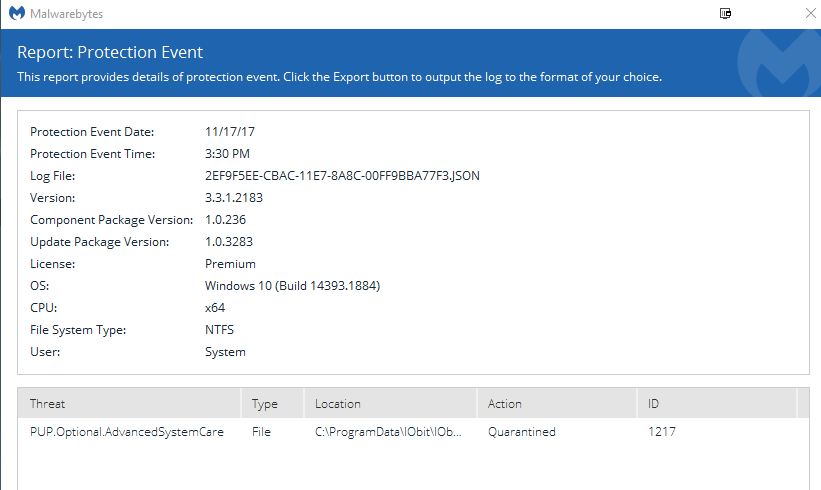
Task: Click the Action column header
Action: click(557, 404)
